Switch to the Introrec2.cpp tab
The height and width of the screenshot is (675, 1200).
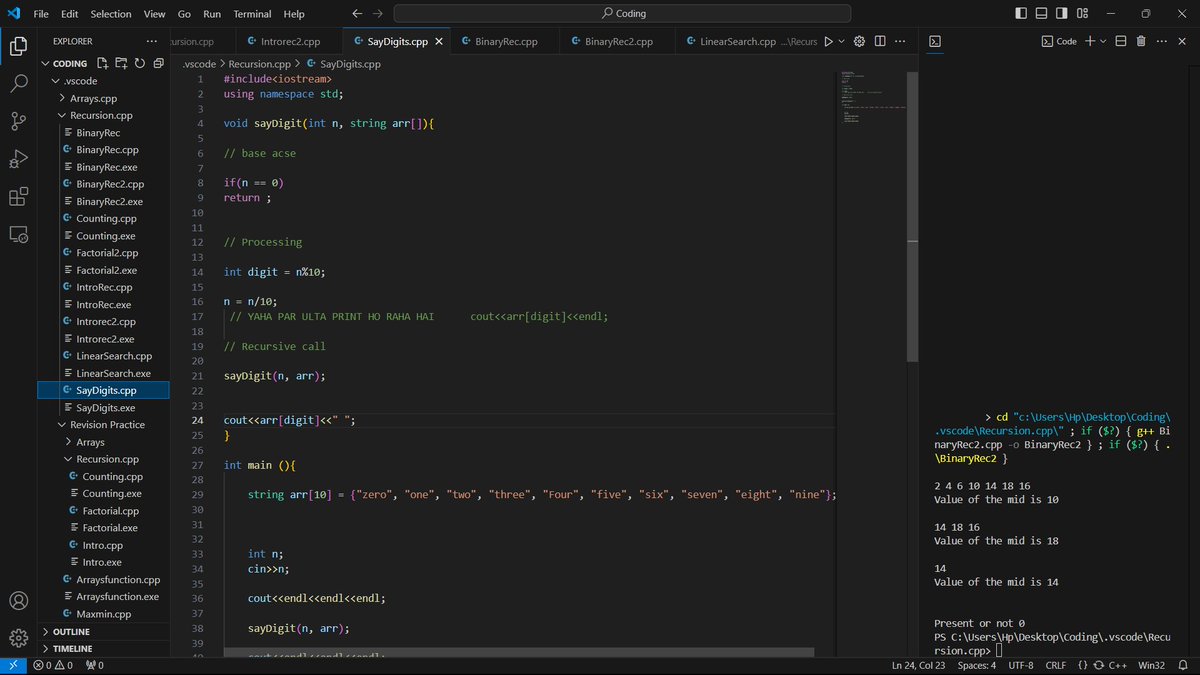pyautogui.click(x=288, y=41)
